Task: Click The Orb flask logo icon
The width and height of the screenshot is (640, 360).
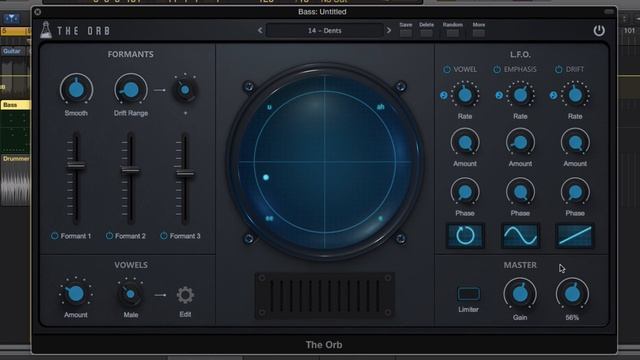Action: tap(46, 30)
